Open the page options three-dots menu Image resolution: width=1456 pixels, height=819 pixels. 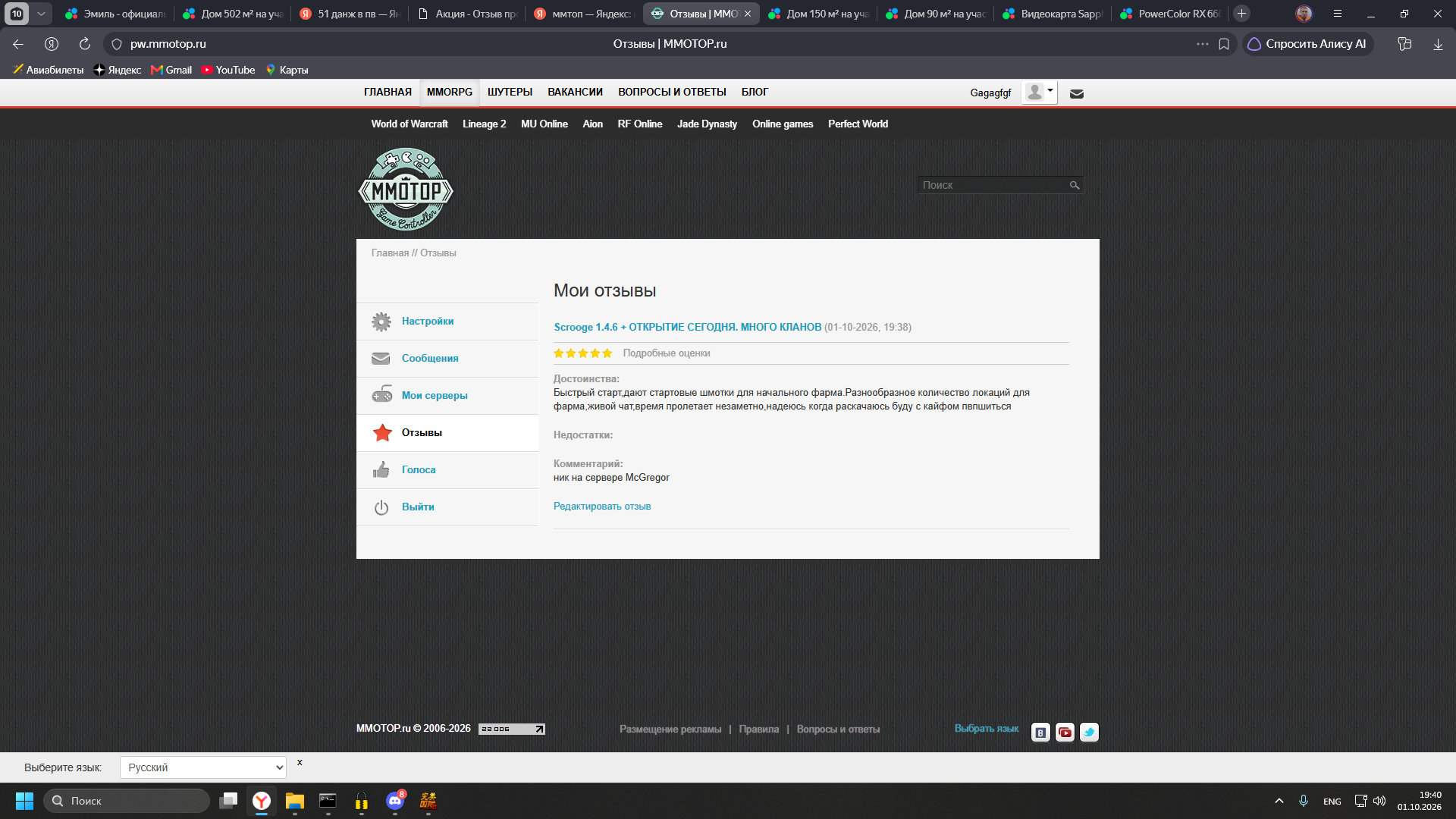point(1203,44)
